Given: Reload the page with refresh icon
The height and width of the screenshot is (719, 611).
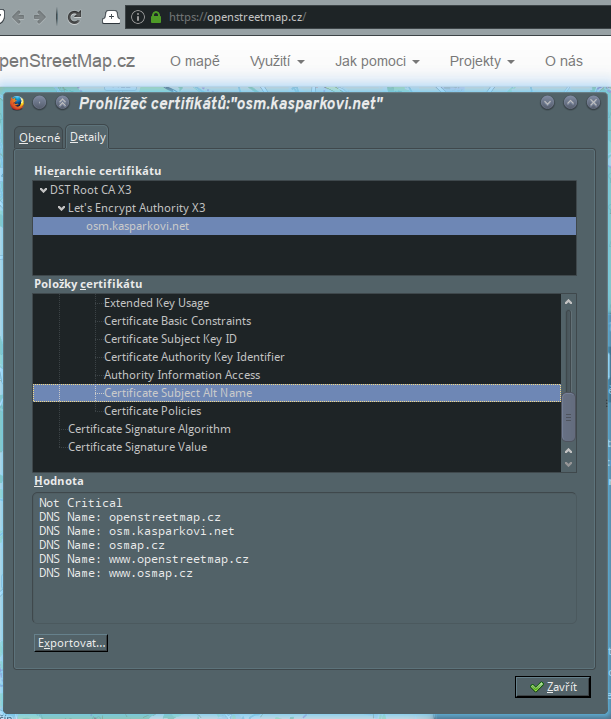Looking at the screenshot, I should [x=74, y=17].
